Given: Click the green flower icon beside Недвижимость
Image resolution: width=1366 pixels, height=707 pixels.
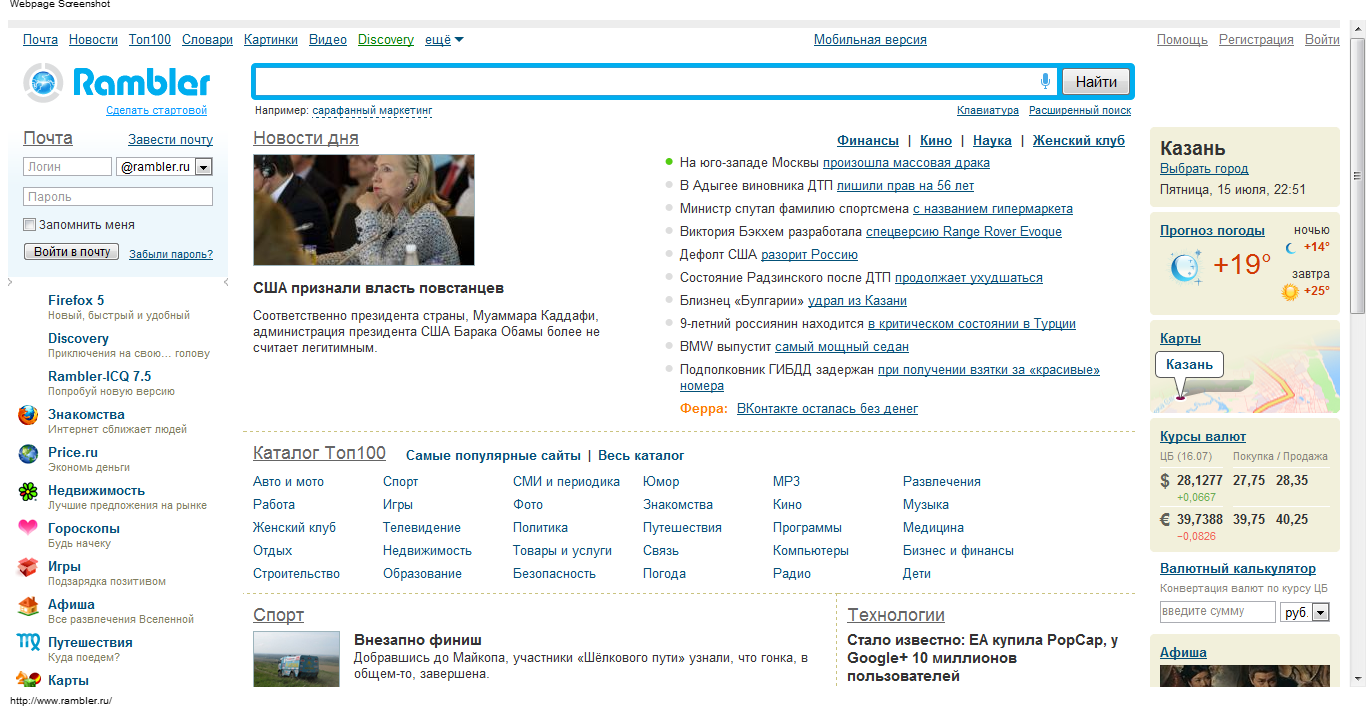Looking at the screenshot, I should point(28,492).
